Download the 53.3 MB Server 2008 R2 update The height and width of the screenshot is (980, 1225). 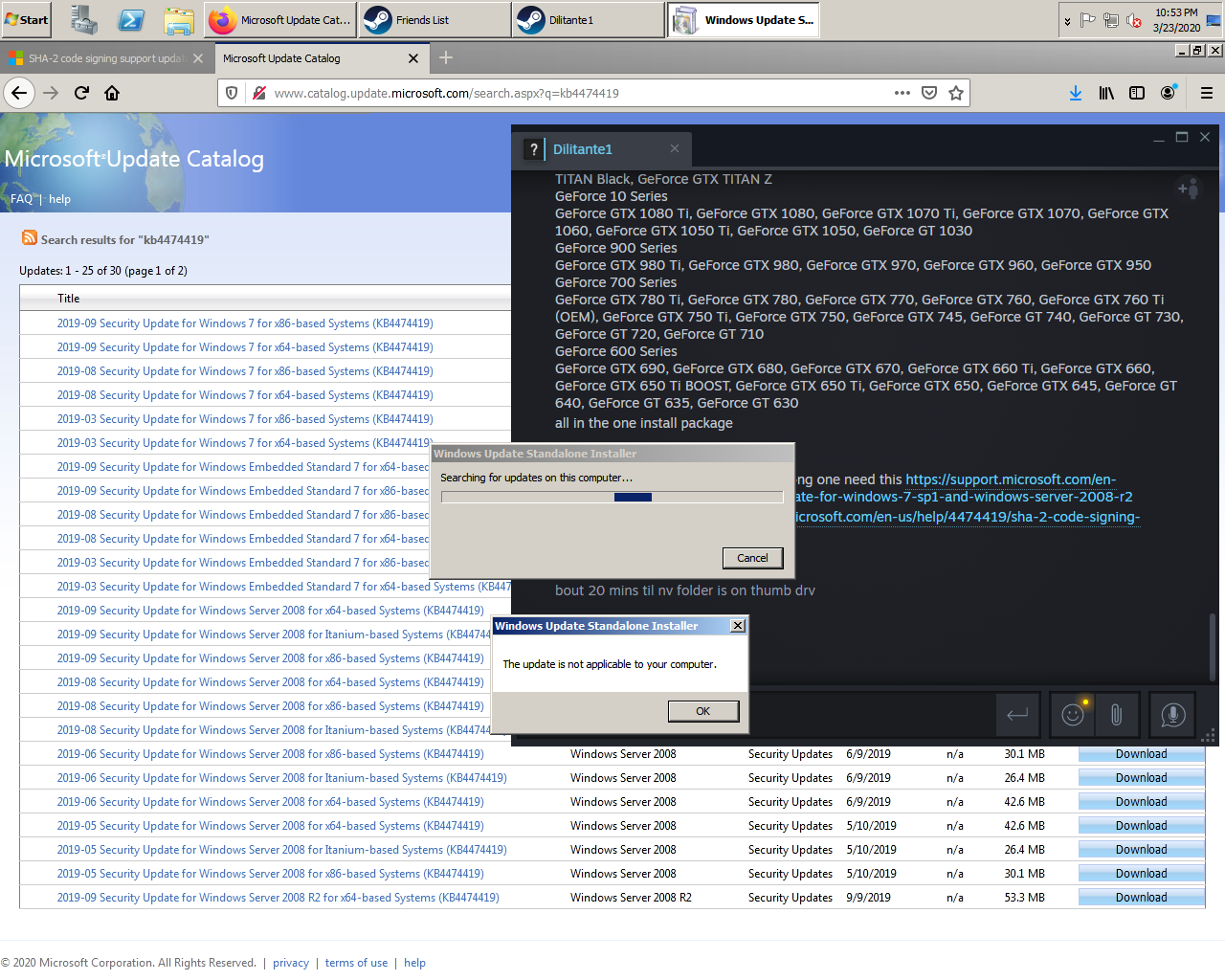coord(1141,898)
